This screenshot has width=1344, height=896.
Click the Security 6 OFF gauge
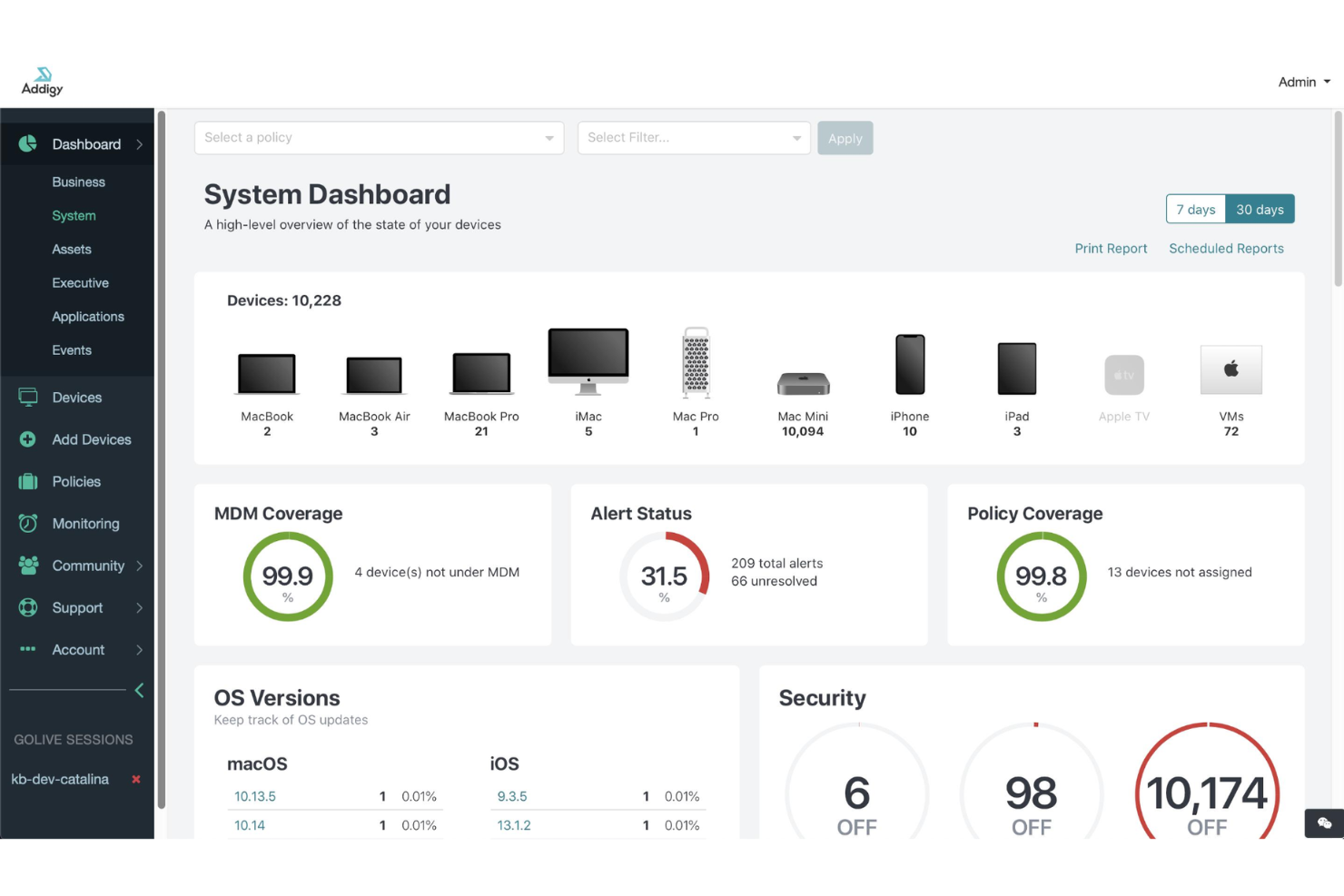(857, 781)
